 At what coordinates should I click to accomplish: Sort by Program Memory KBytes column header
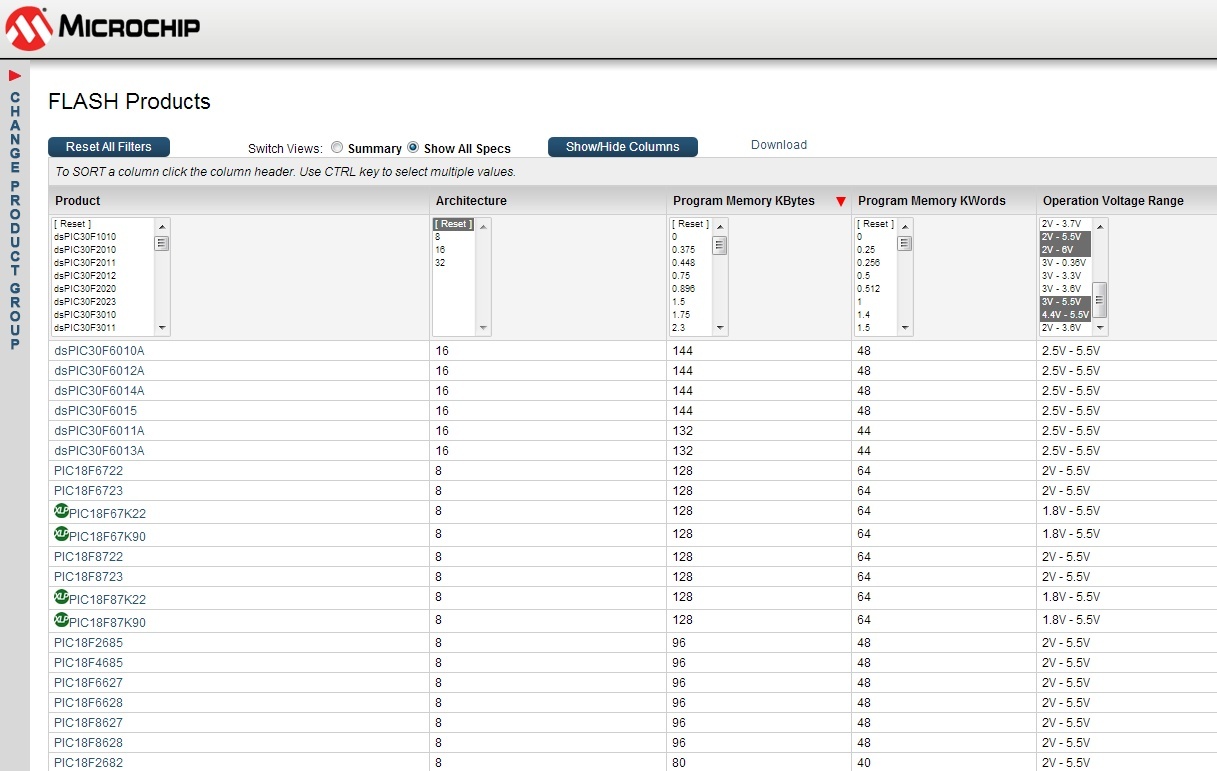coord(744,201)
